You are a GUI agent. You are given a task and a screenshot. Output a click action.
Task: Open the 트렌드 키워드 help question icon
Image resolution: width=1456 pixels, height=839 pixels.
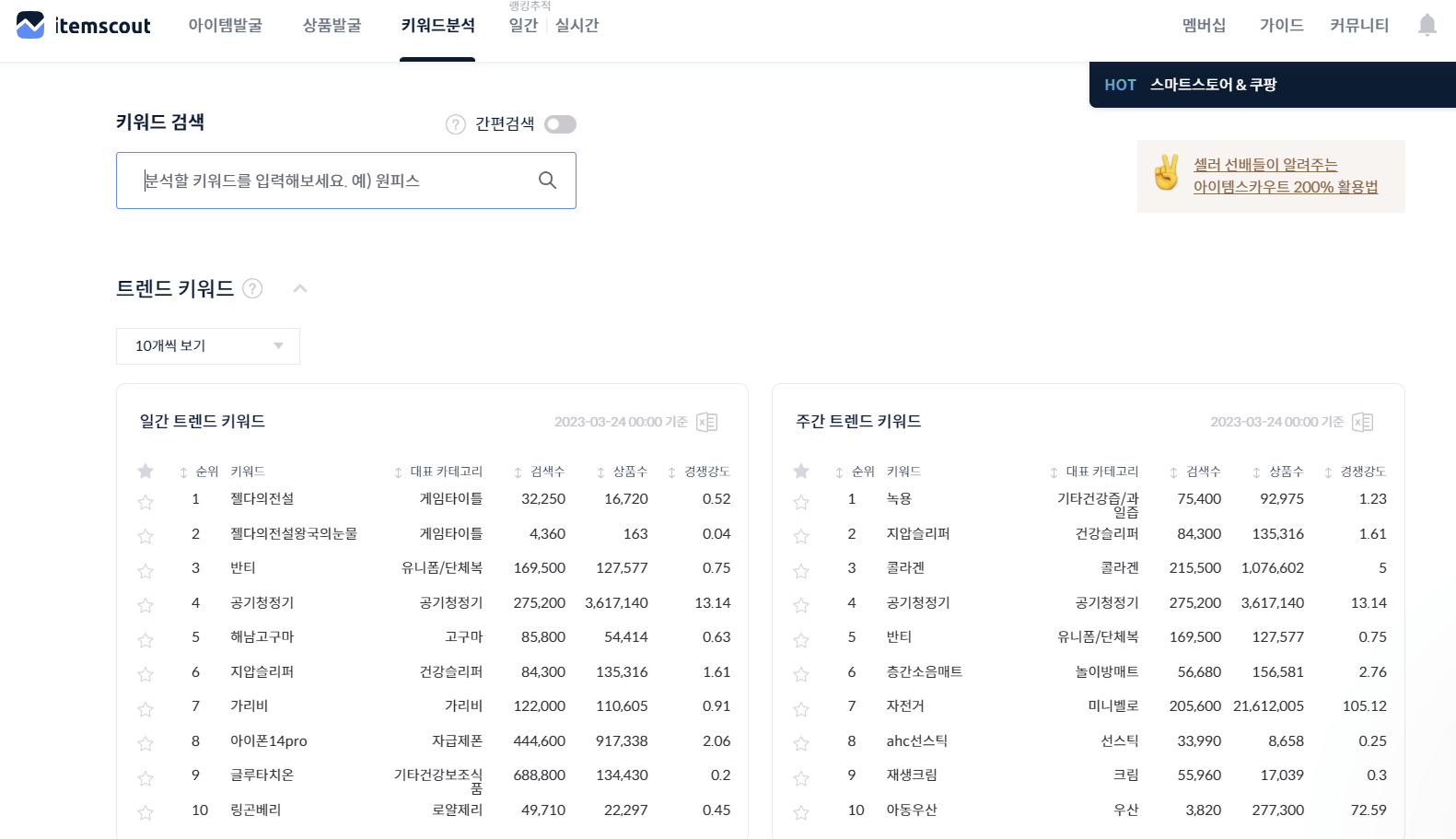252,289
